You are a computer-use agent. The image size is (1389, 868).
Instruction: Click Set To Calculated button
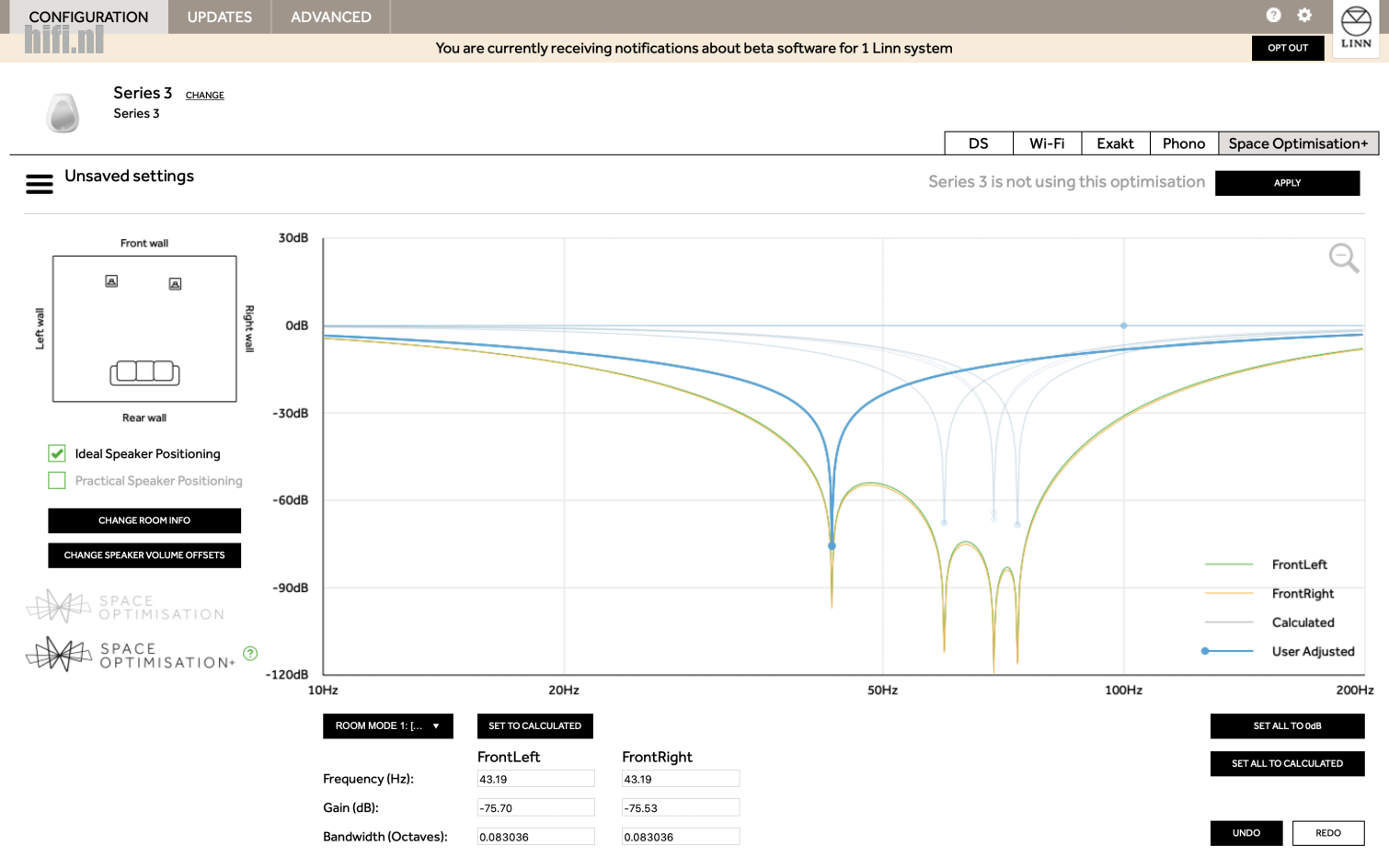click(x=535, y=726)
